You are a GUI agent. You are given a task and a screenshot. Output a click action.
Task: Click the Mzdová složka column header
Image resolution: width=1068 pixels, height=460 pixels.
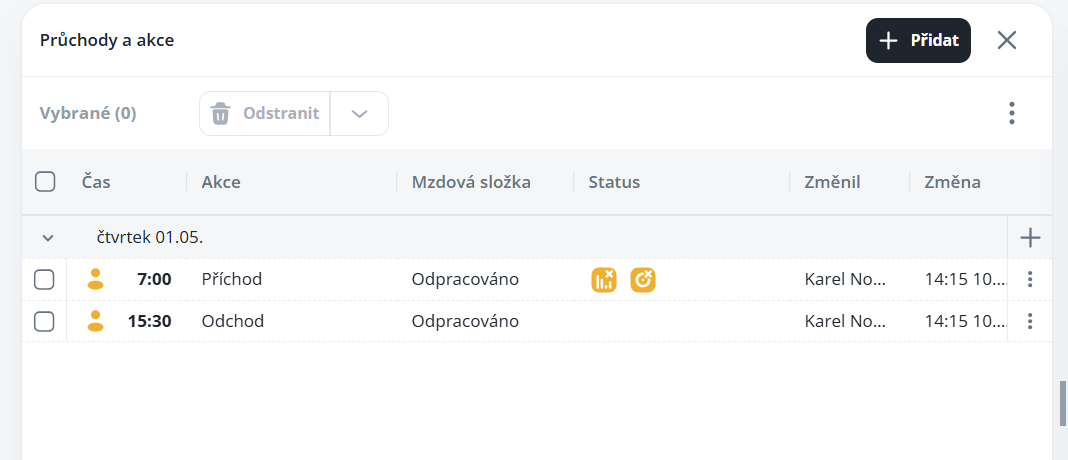(471, 182)
